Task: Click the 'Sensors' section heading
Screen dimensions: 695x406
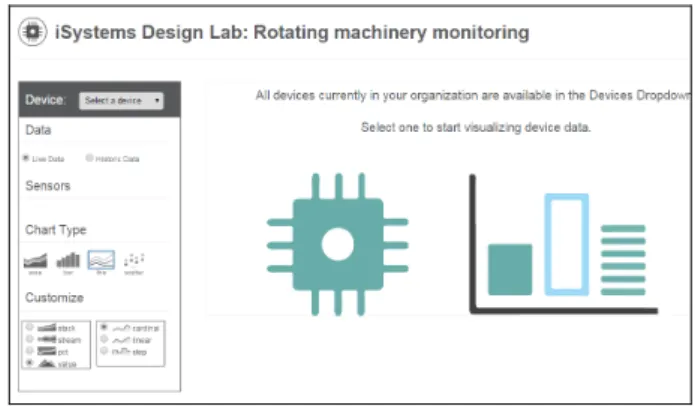Action: point(48,185)
